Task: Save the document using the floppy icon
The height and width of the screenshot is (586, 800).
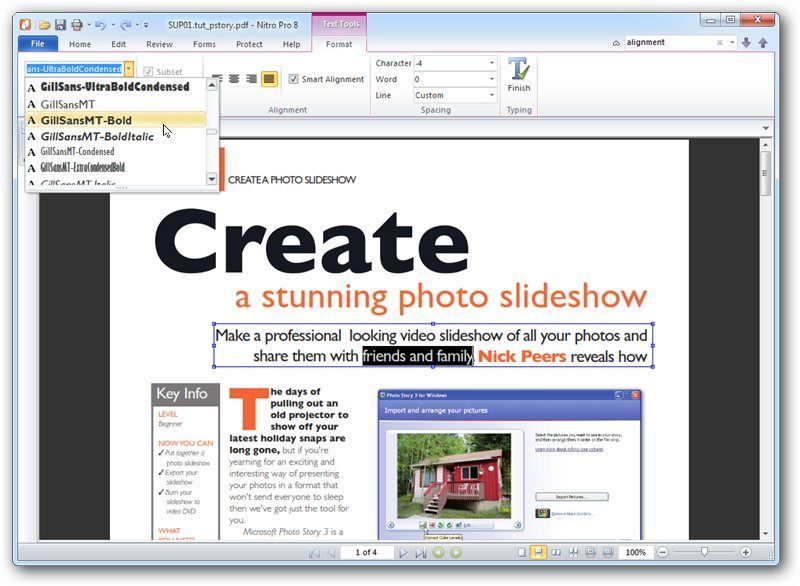Action: pyautogui.click(x=61, y=24)
